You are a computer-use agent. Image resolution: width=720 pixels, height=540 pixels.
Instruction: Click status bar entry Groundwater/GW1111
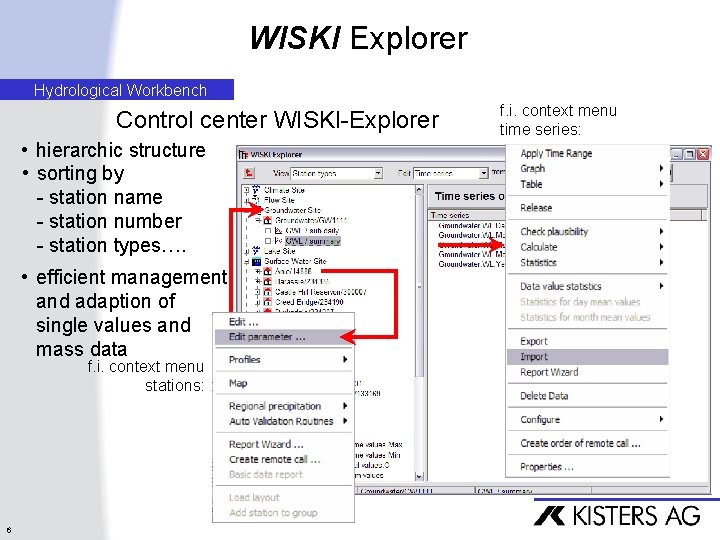(x=414, y=491)
